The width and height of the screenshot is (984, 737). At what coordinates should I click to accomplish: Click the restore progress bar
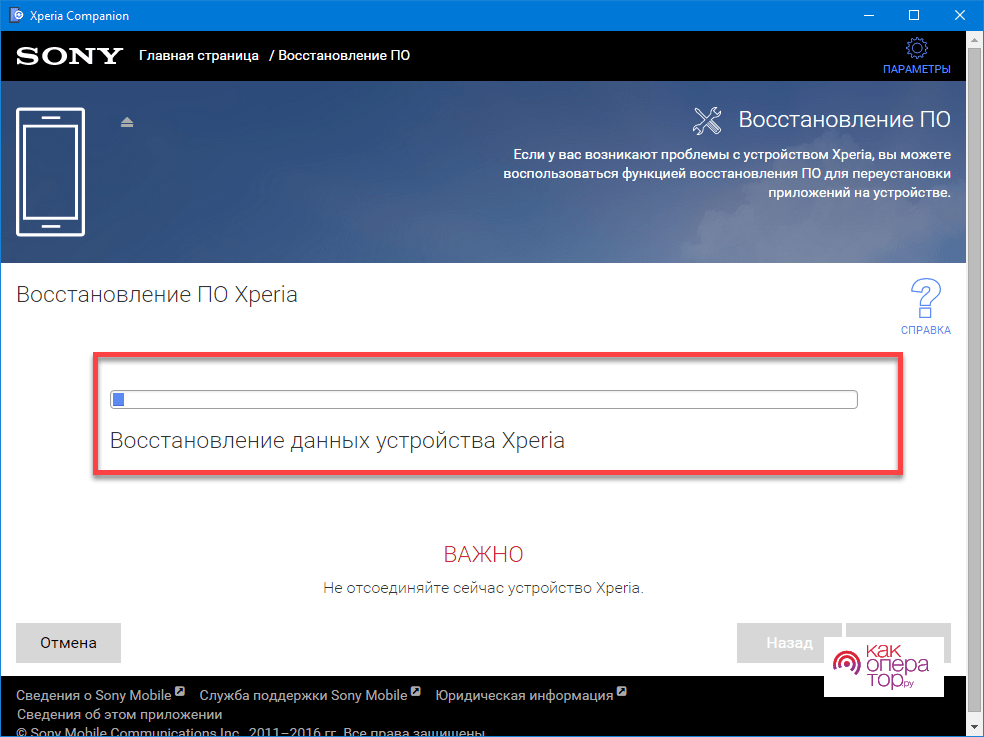[x=483, y=400]
